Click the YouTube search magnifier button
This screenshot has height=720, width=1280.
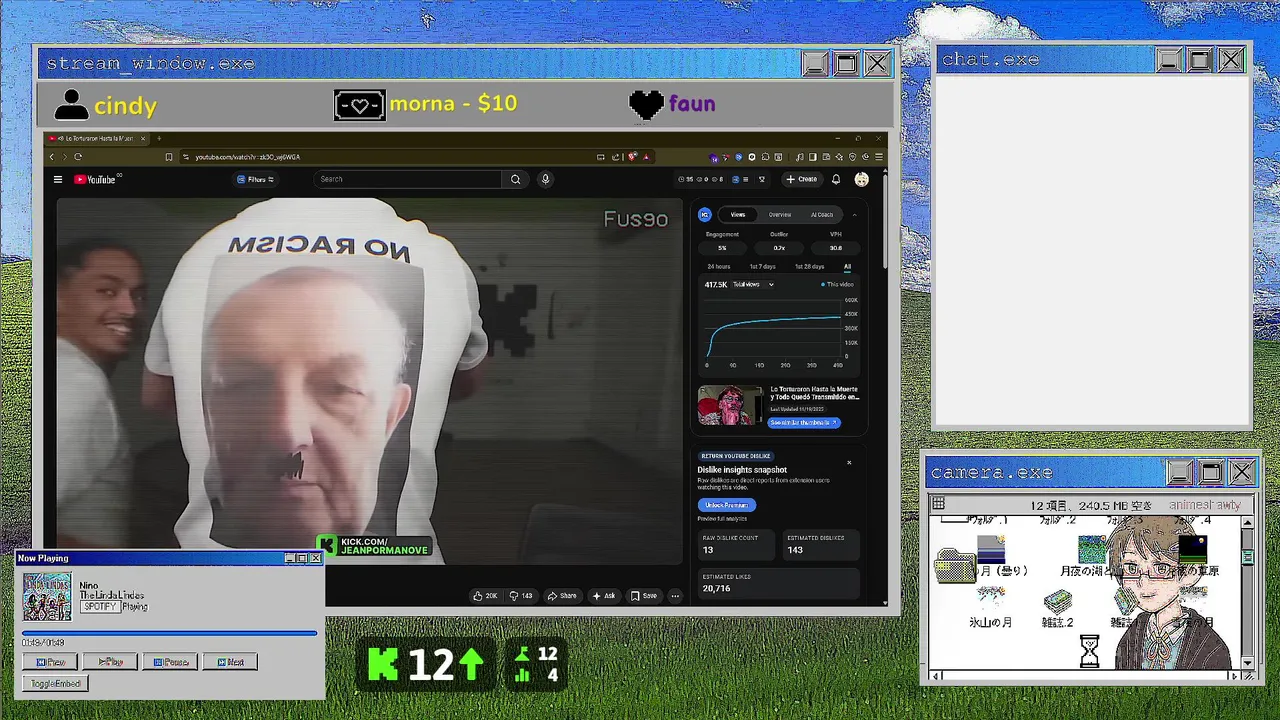tap(515, 179)
